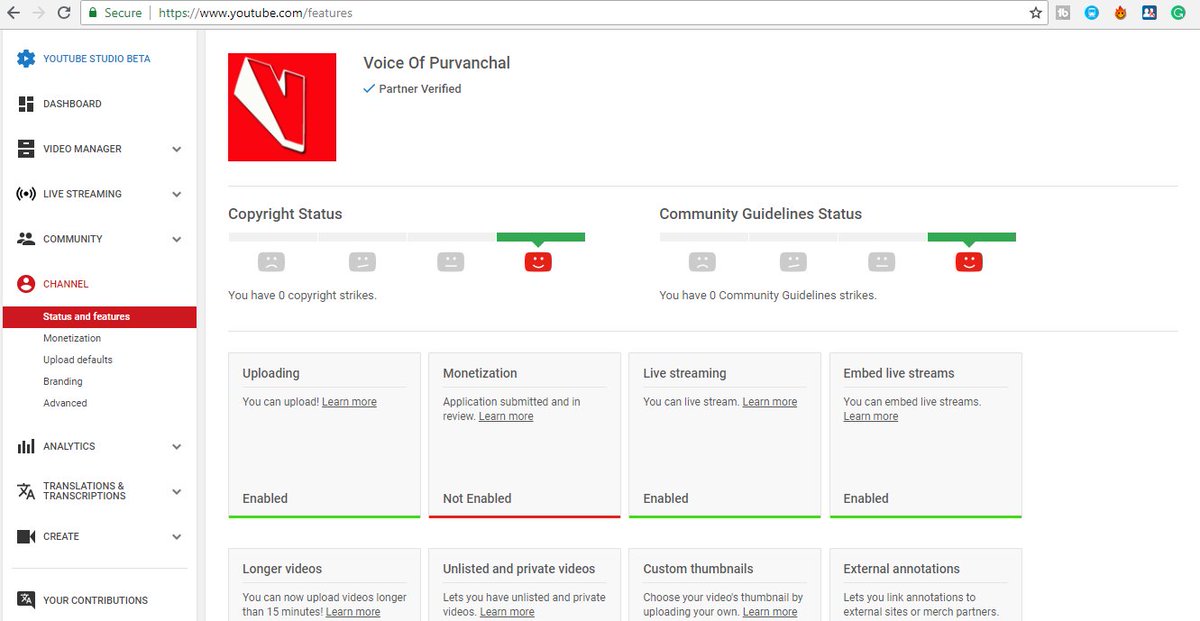
Task: Reload the page with refresh button
Action: (x=64, y=13)
